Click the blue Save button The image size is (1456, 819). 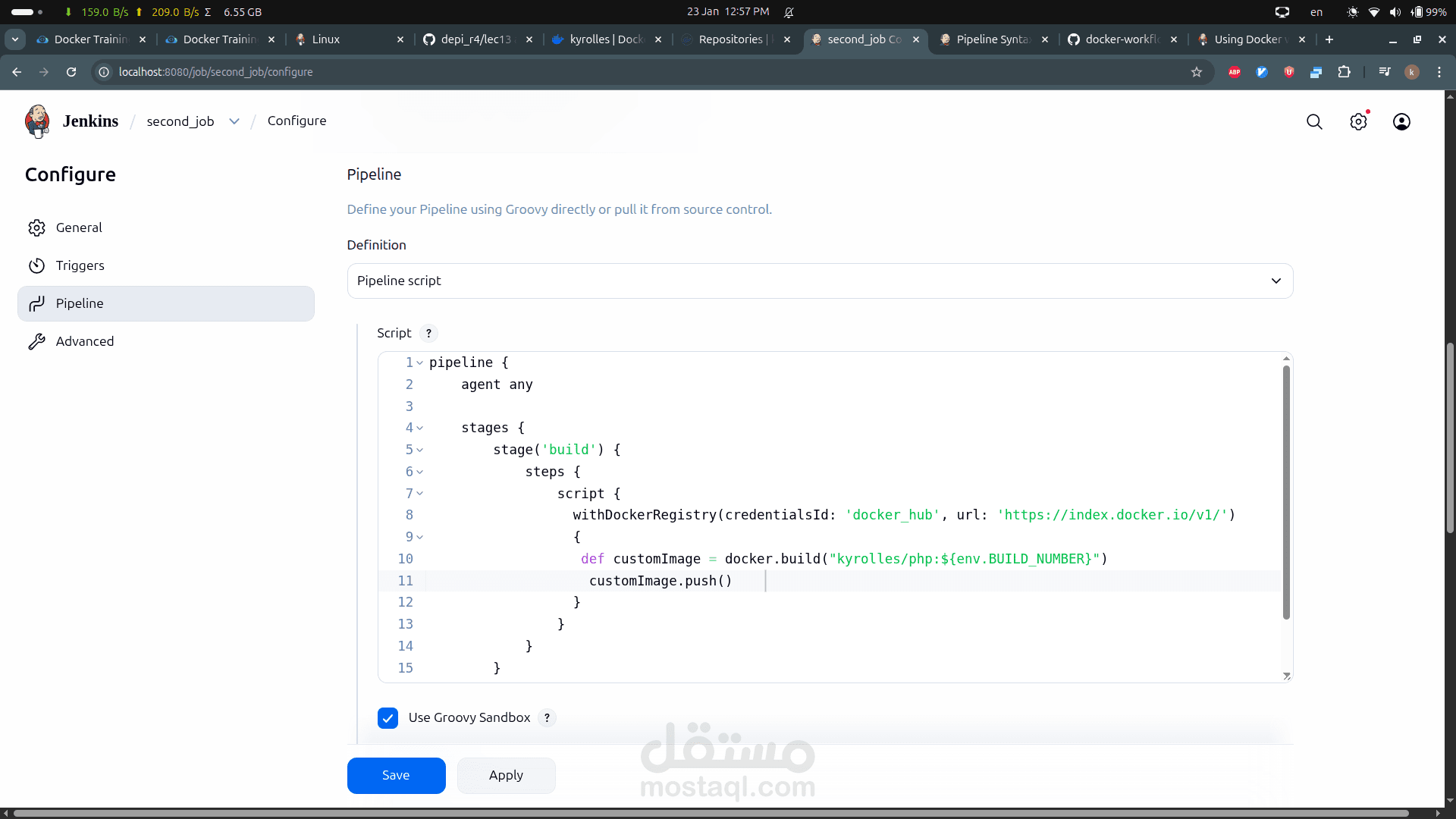[396, 775]
